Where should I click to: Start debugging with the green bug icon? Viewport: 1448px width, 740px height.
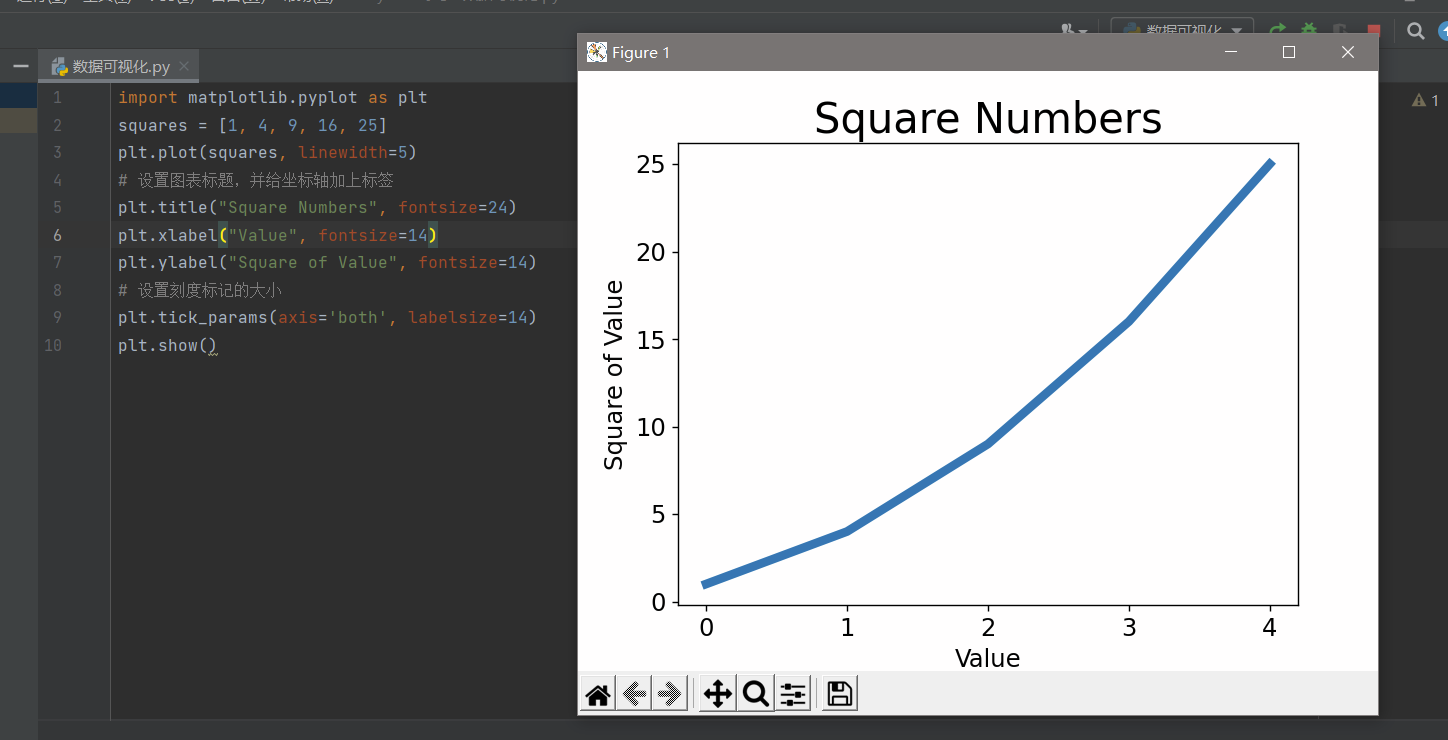(x=1308, y=31)
